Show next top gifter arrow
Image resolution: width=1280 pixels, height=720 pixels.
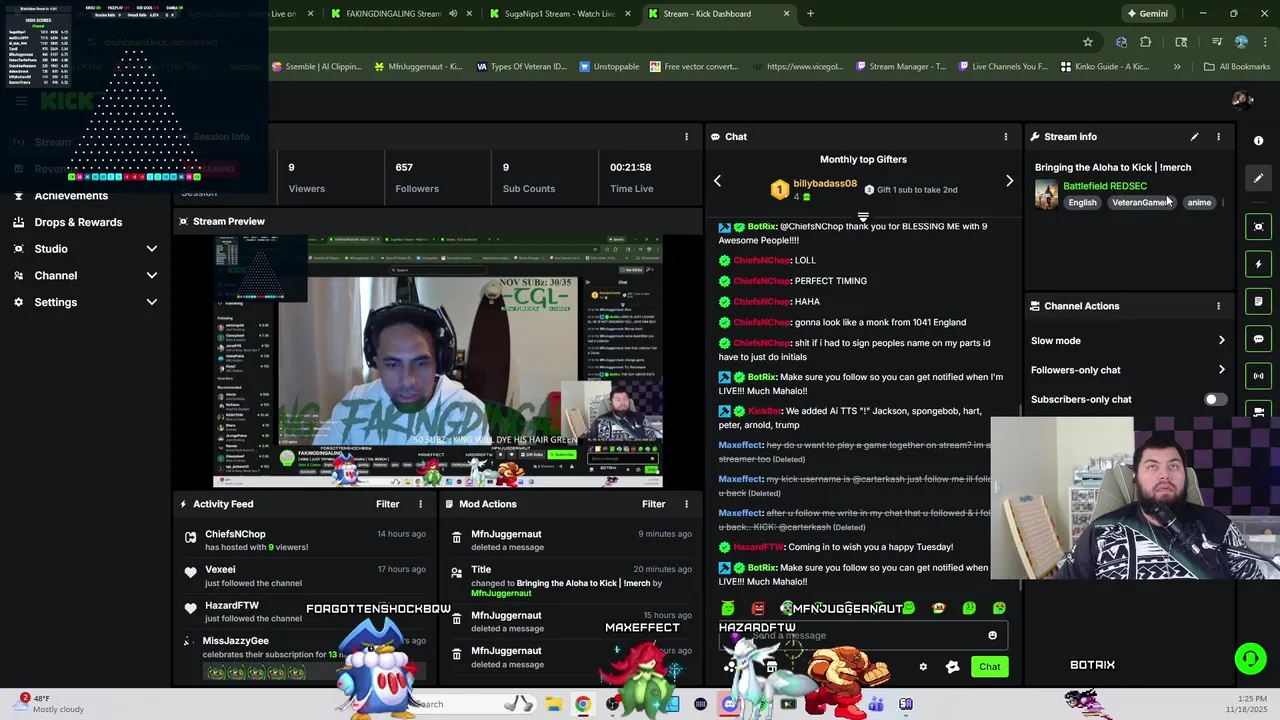1009,181
